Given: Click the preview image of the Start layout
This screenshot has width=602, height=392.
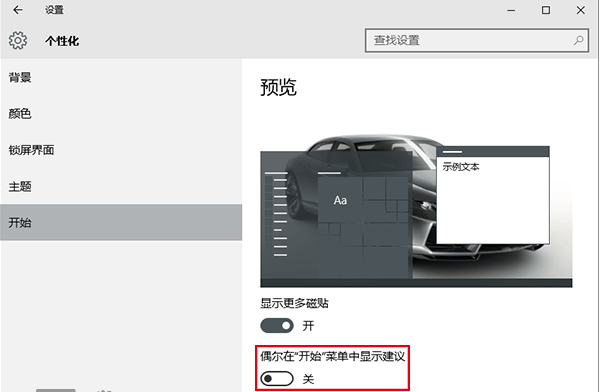Looking at the screenshot, I should pyautogui.click(x=416, y=210).
